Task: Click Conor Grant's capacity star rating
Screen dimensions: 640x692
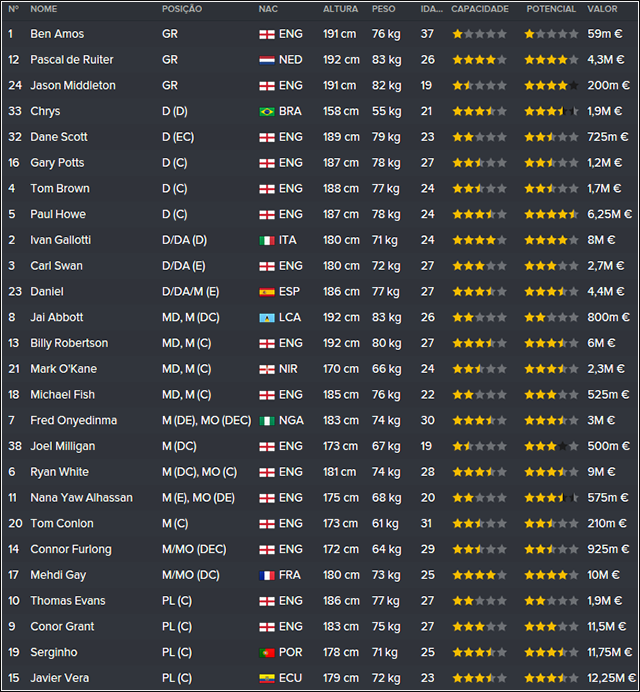Action: click(479, 627)
